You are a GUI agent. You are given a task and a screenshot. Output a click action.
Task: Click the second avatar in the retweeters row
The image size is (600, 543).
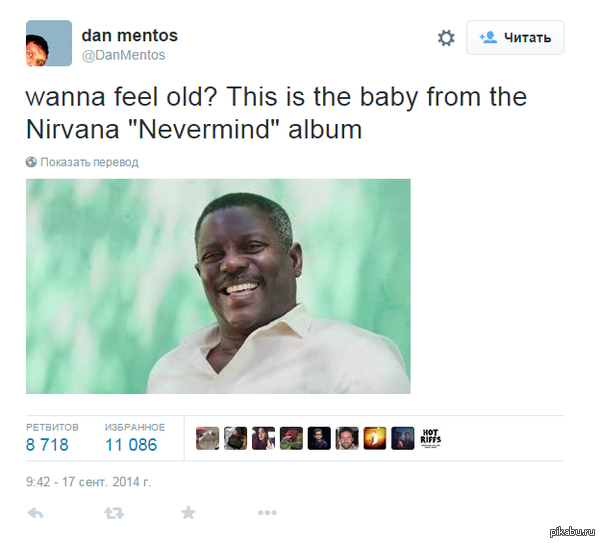(x=235, y=438)
